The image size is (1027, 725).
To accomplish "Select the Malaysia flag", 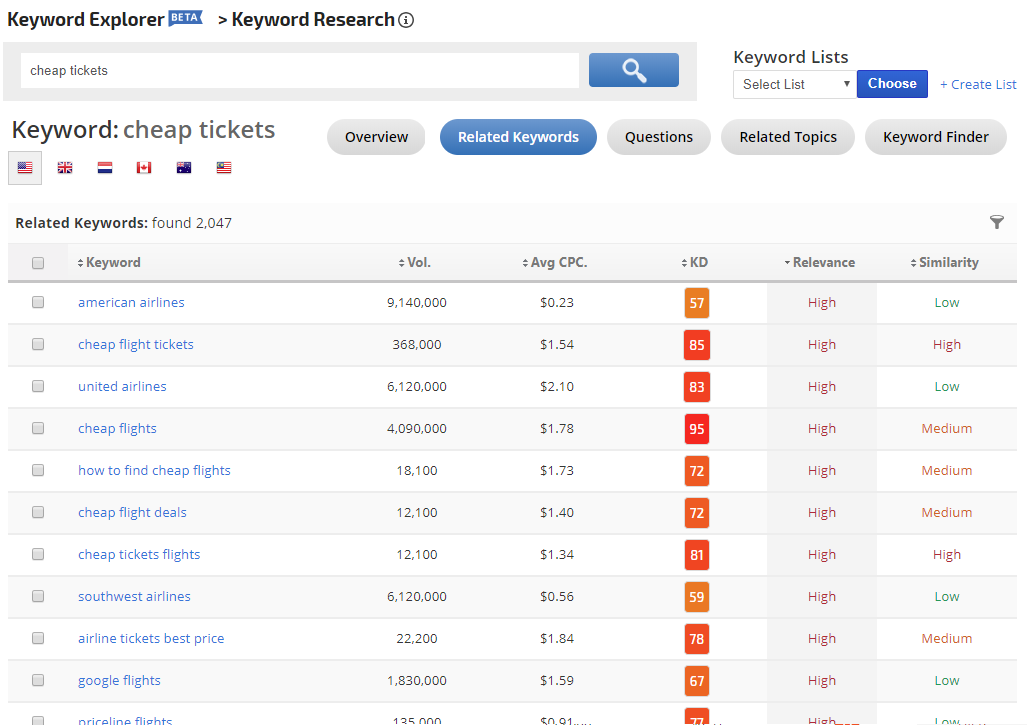I will click(x=224, y=168).
